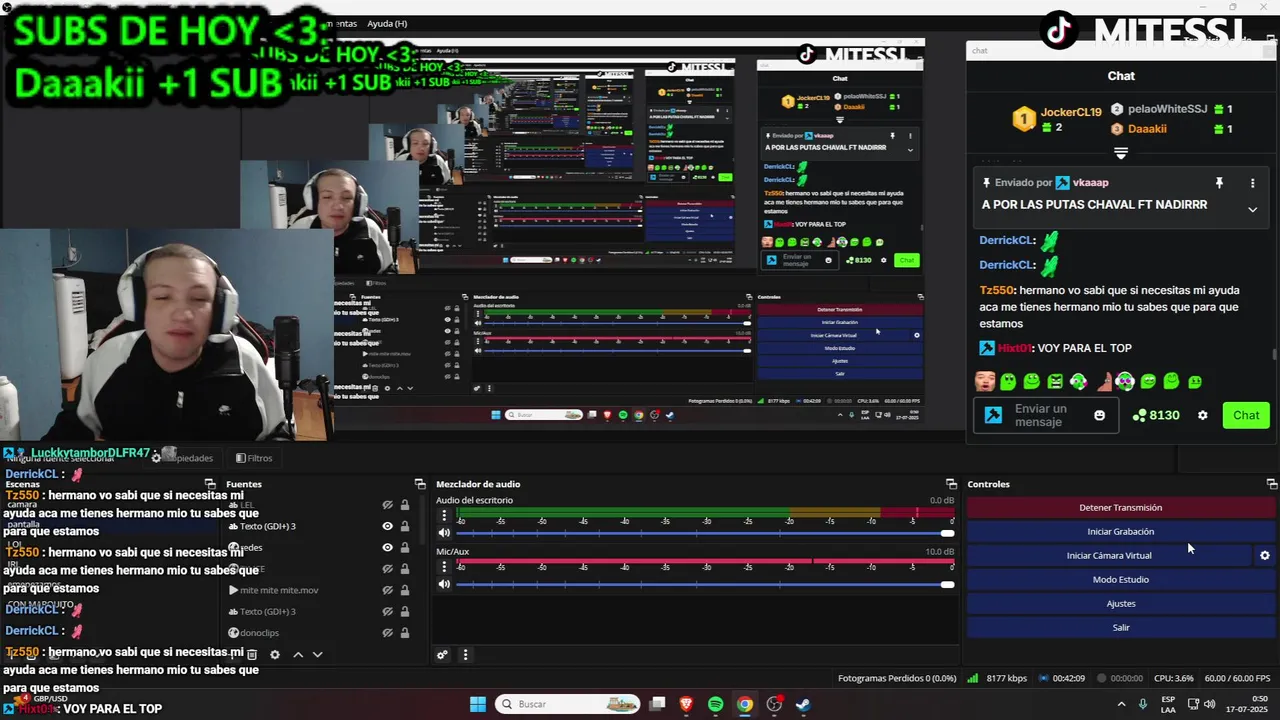Hide the redes source with eye icon

click(x=387, y=548)
